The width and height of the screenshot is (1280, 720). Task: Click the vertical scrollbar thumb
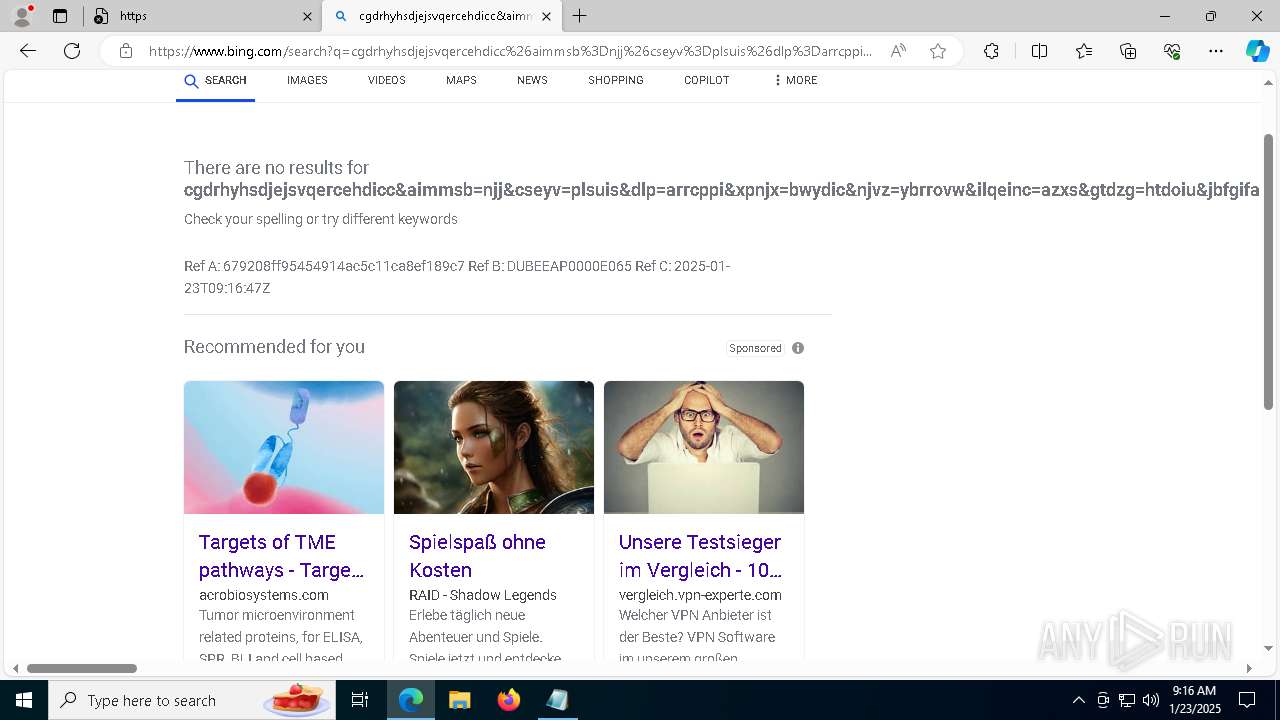[1269, 272]
